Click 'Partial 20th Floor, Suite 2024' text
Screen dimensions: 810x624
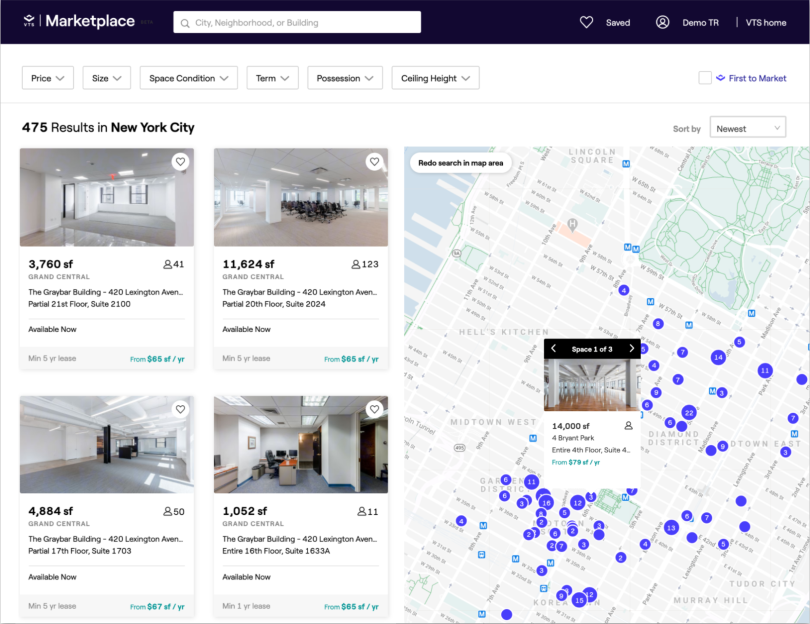pyautogui.click(x=274, y=304)
